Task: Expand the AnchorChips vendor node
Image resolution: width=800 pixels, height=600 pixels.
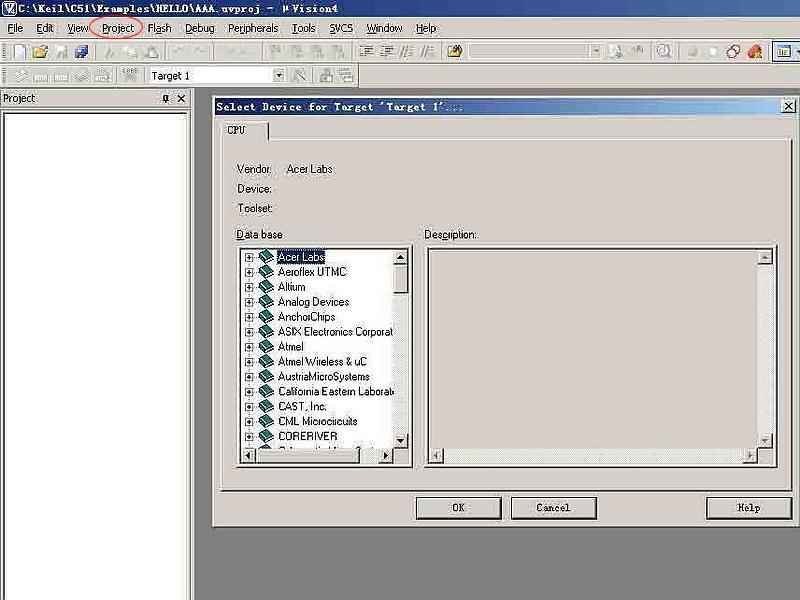Action: (x=249, y=317)
